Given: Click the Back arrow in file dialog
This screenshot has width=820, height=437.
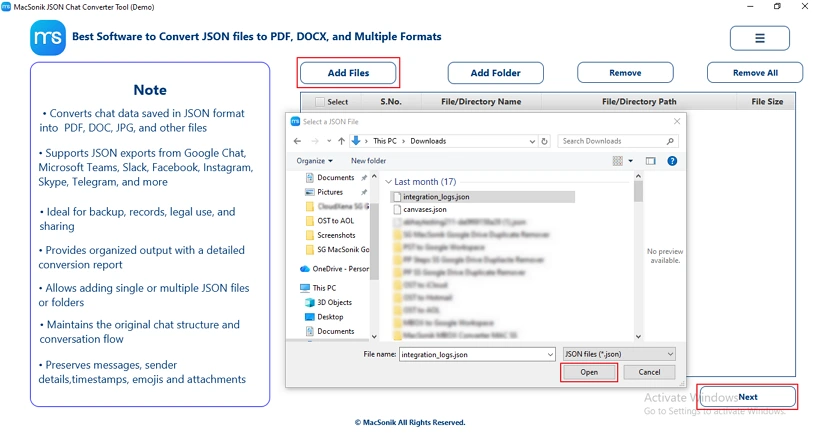Looking at the screenshot, I should click(x=298, y=141).
